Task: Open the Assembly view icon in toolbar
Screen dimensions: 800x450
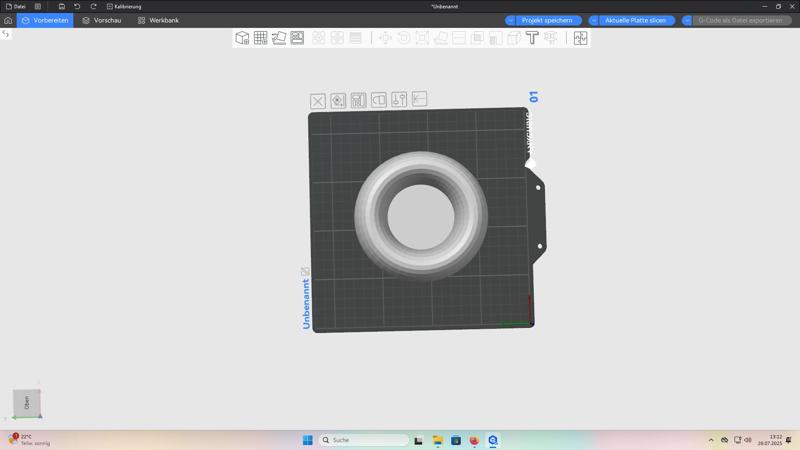Action: point(580,38)
